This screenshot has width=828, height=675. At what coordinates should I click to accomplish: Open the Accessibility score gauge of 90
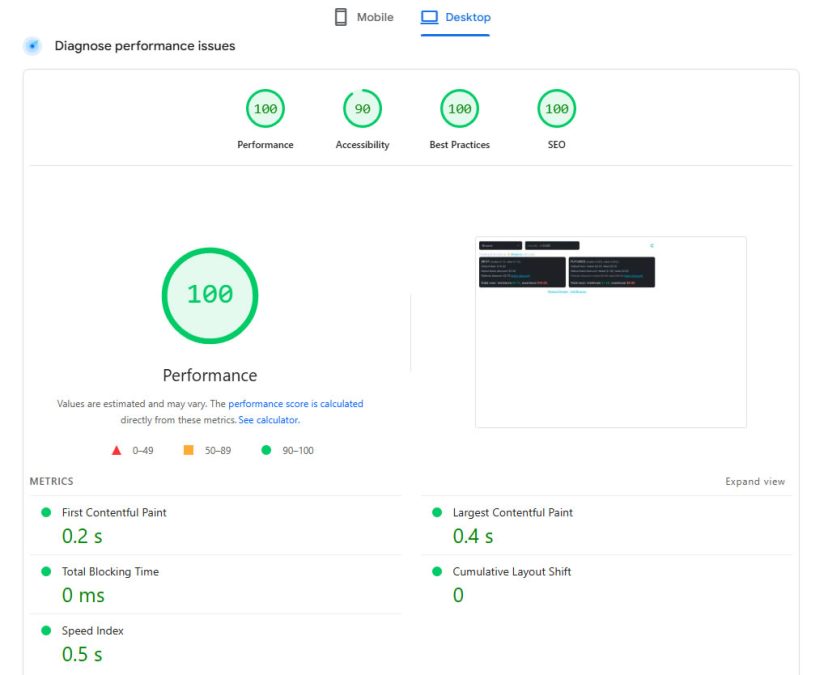[x=362, y=109]
